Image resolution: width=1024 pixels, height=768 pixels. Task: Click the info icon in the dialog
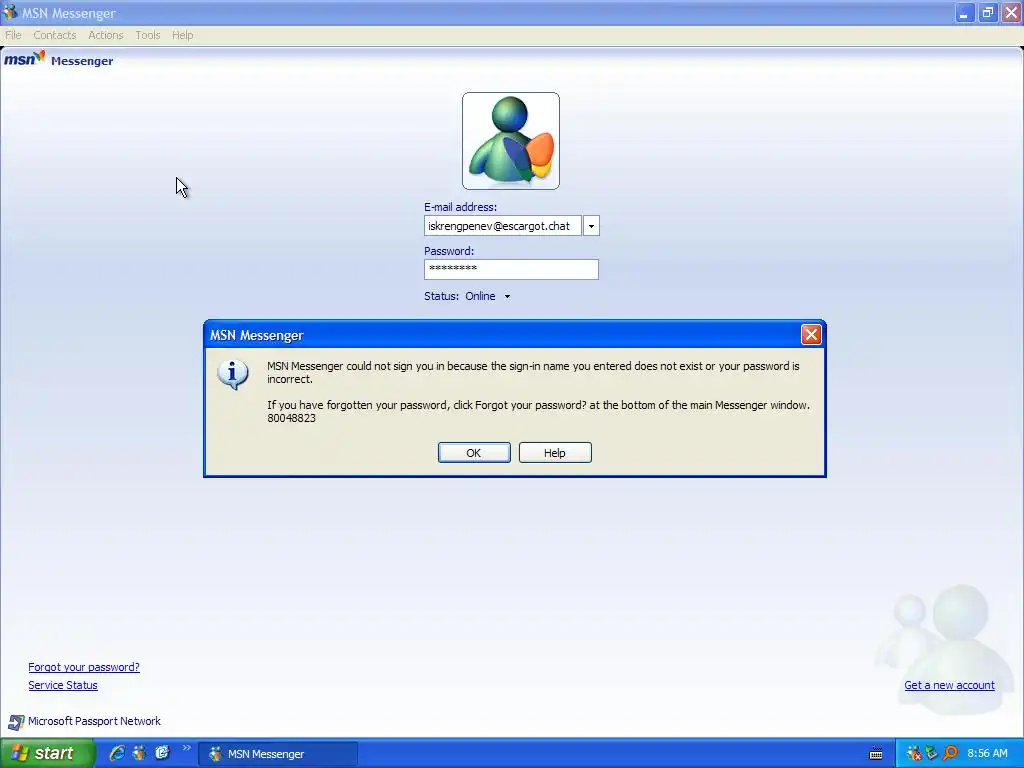(x=232, y=375)
